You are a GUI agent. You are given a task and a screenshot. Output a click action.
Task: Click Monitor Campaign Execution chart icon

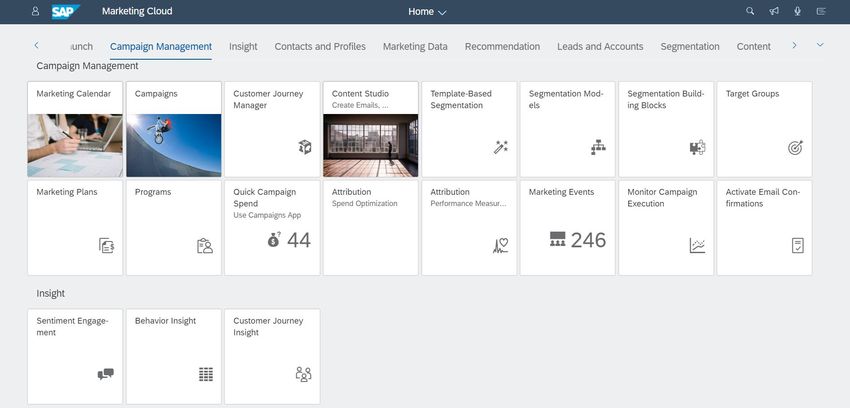697,245
